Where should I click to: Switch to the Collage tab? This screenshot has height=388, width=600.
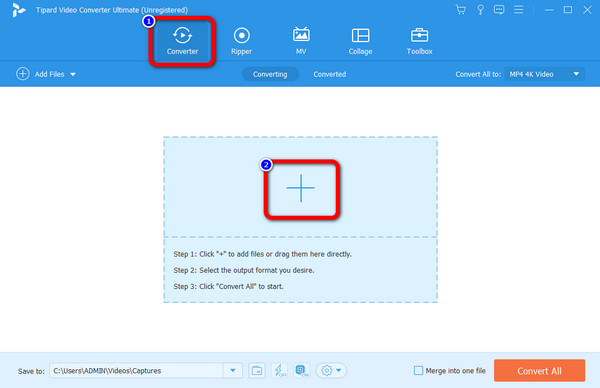[360, 41]
